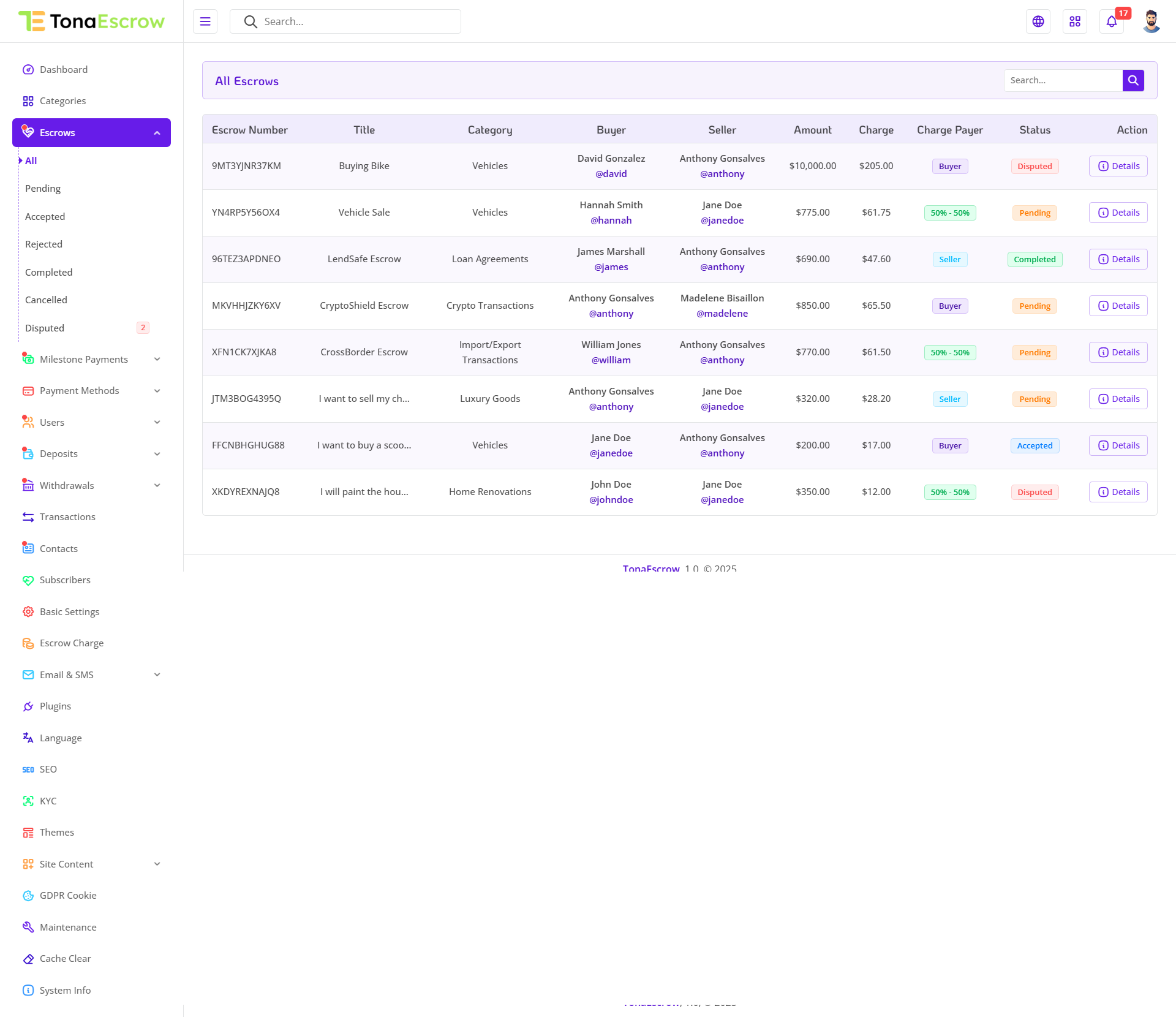This screenshot has width=1176, height=1017.
Task: Click the notification bell icon
Action: [x=1112, y=21]
